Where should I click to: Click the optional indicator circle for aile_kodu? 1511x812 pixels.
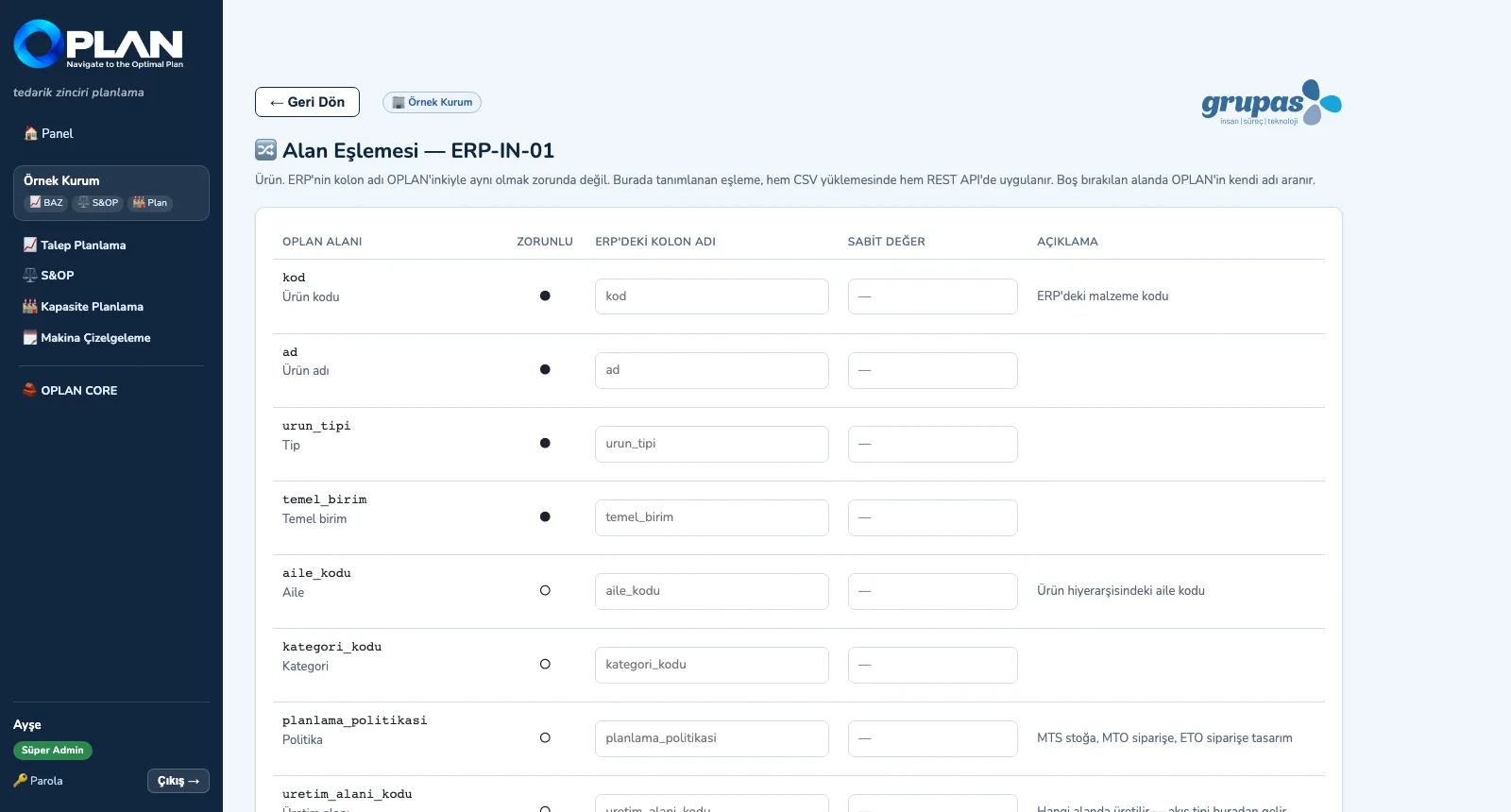pos(545,590)
